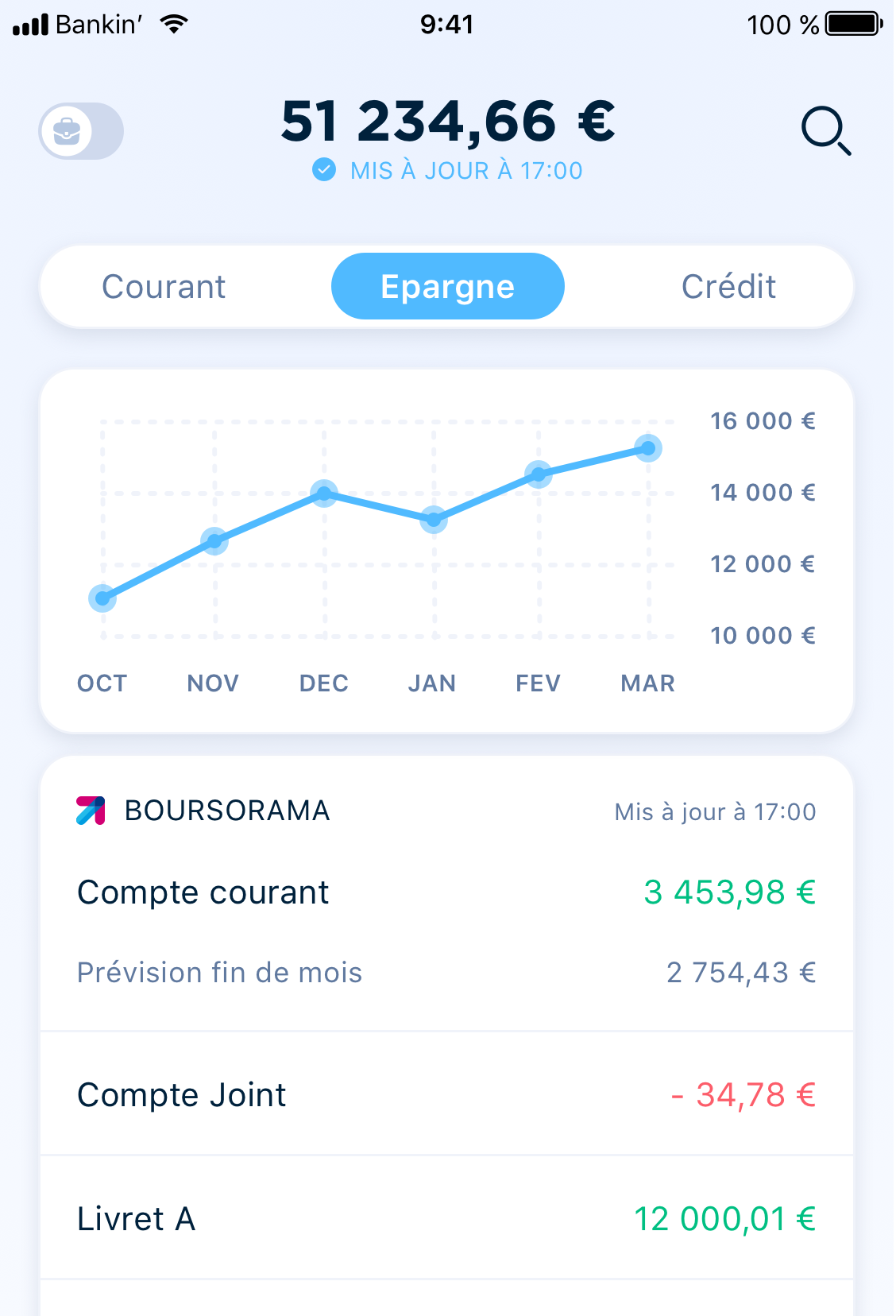The width and height of the screenshot is (896, 1316).
Task: Tap the battery icon in status bar
Action: [x=854, y=24]
